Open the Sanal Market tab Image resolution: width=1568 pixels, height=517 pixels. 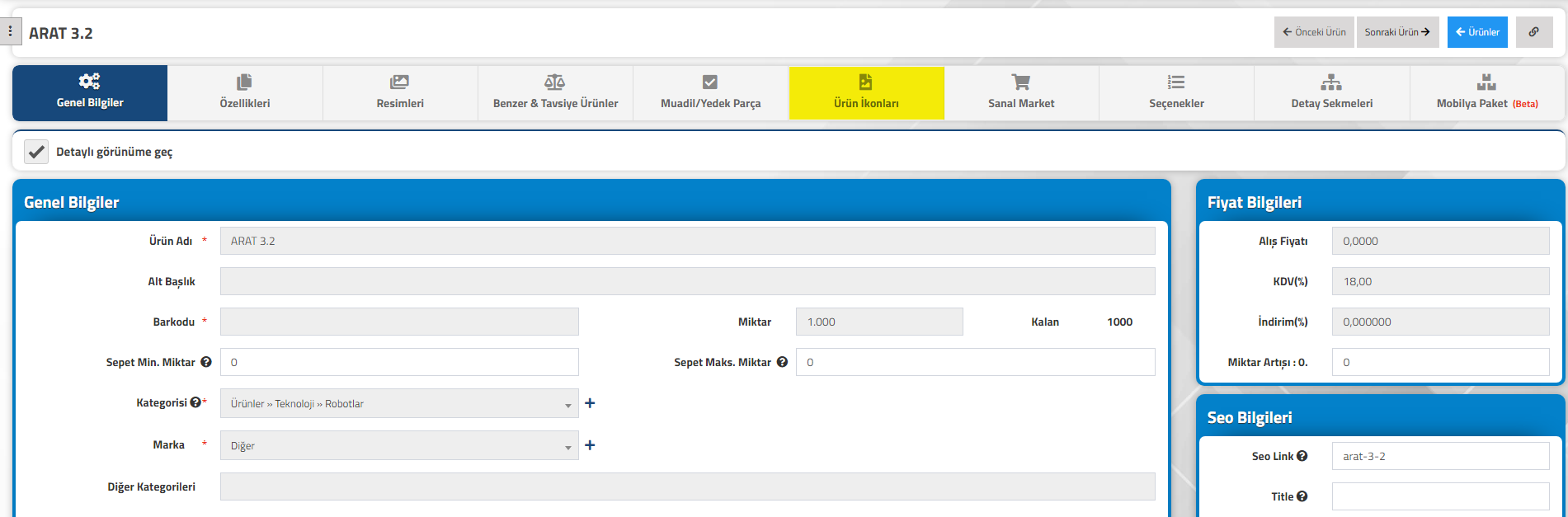pyautogui.click(x=1021, y=93)
